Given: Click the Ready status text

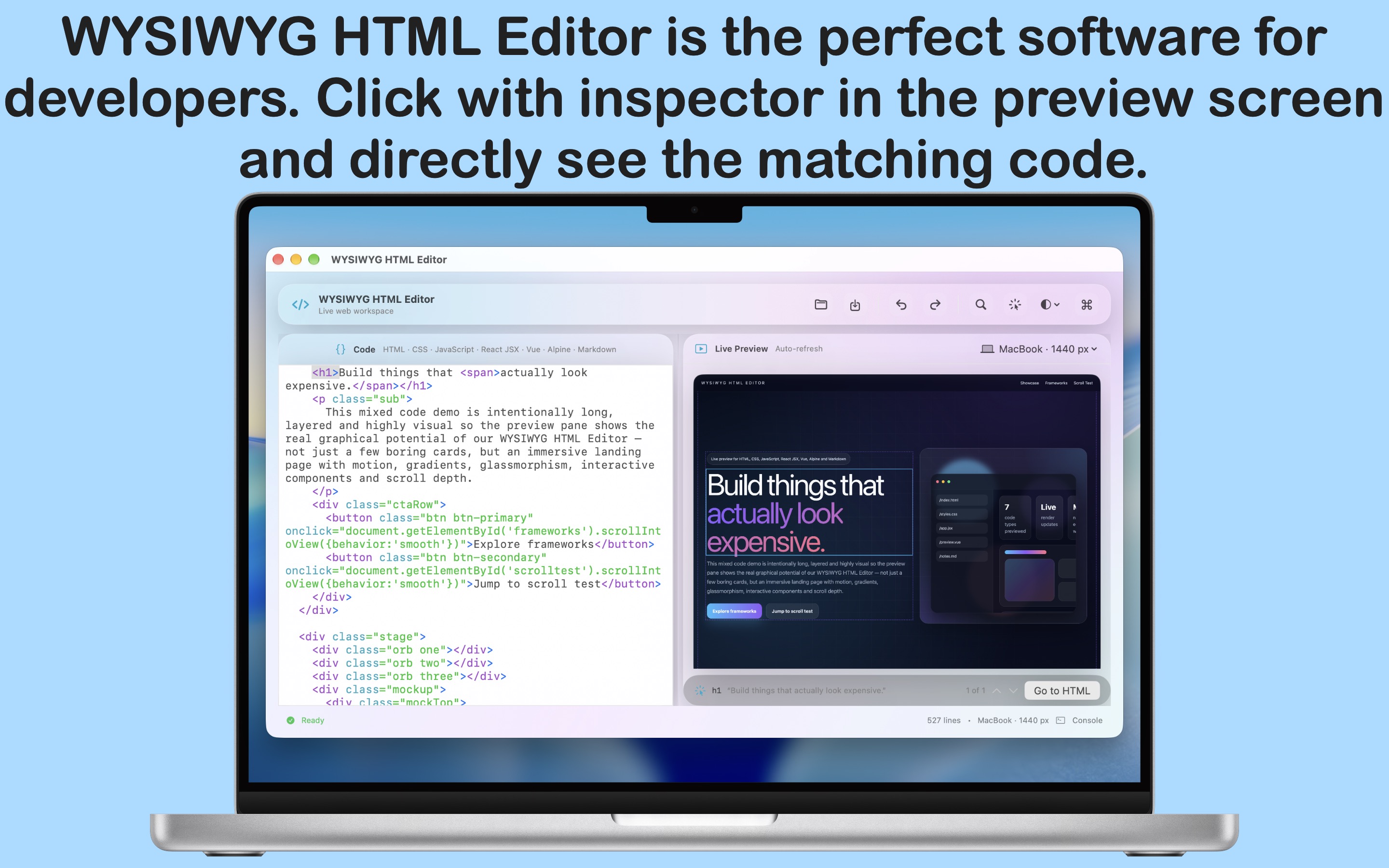Looking at the screenshot, I should coord(313,720).
